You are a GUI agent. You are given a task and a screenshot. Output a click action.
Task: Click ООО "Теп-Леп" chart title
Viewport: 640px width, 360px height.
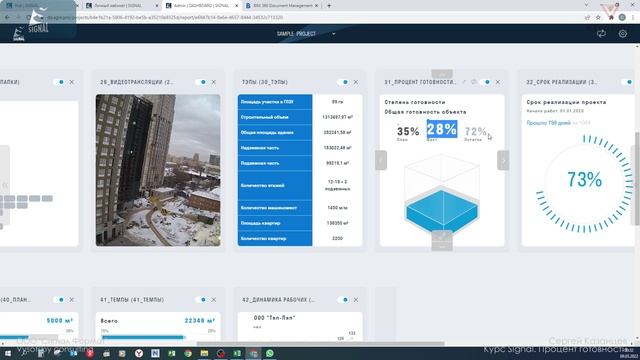(x=274, y=318)
